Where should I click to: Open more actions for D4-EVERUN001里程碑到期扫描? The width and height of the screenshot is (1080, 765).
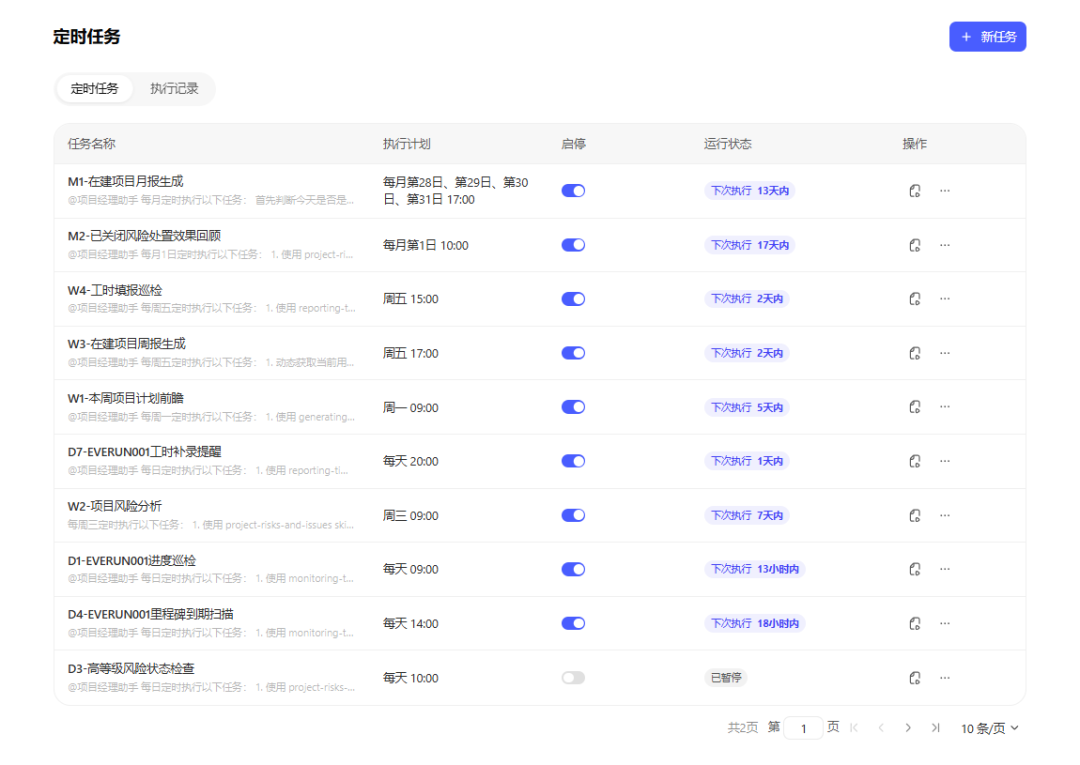pos(945,623)
